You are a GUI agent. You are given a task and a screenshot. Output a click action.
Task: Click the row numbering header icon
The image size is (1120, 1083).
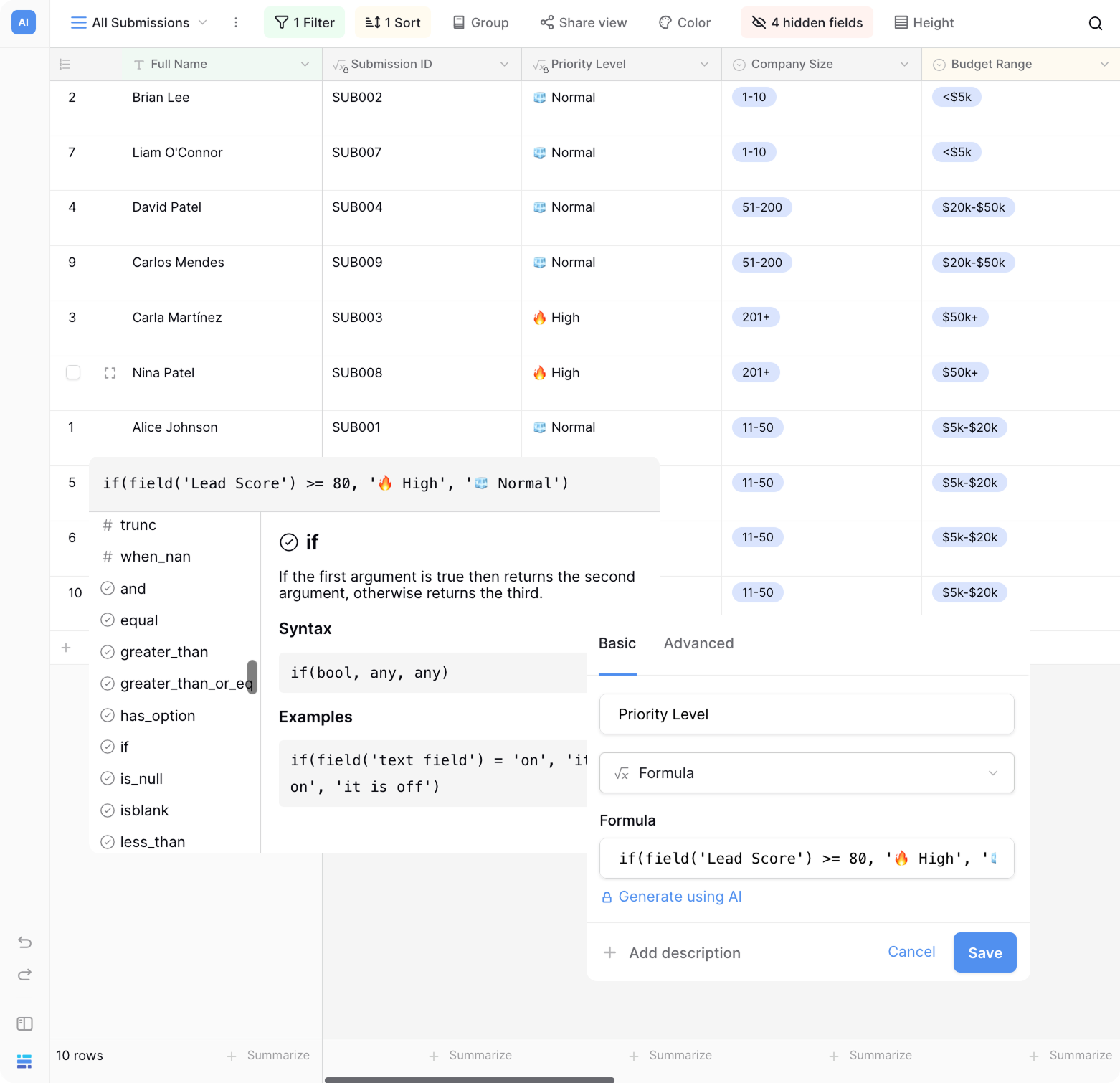tap(65, 65)
